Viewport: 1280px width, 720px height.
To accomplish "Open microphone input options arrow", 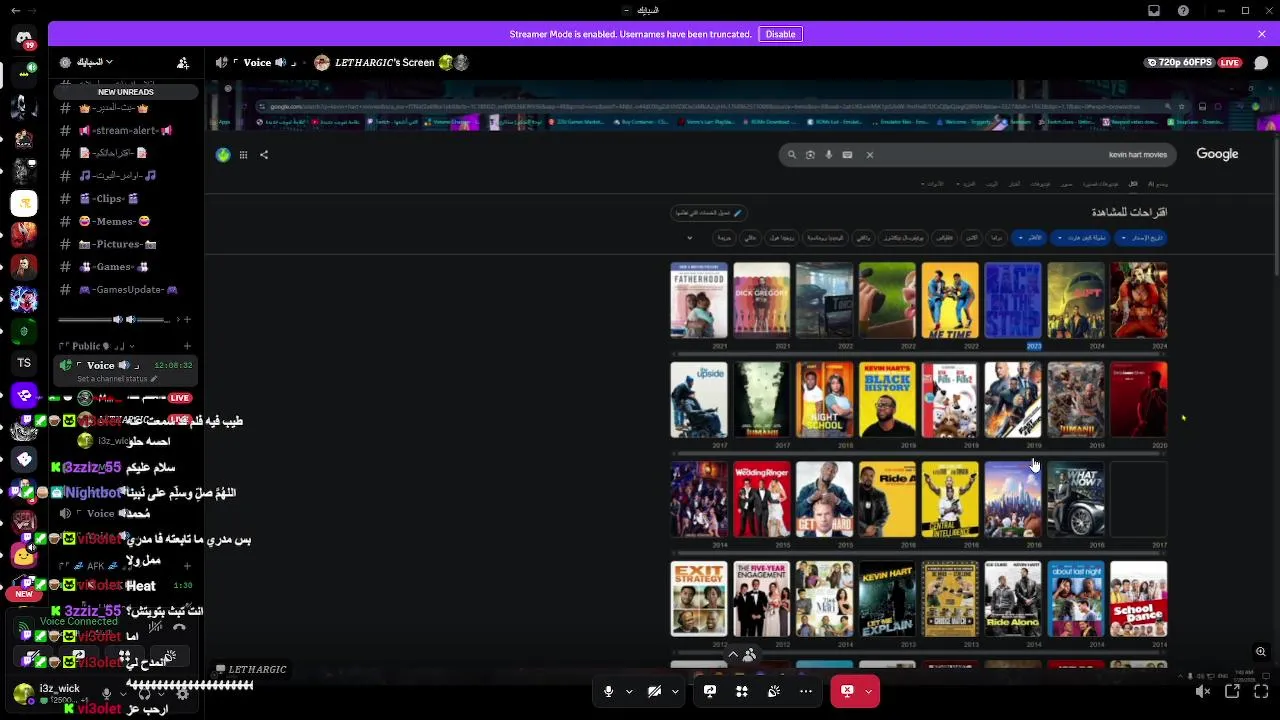I will [629, 691].
